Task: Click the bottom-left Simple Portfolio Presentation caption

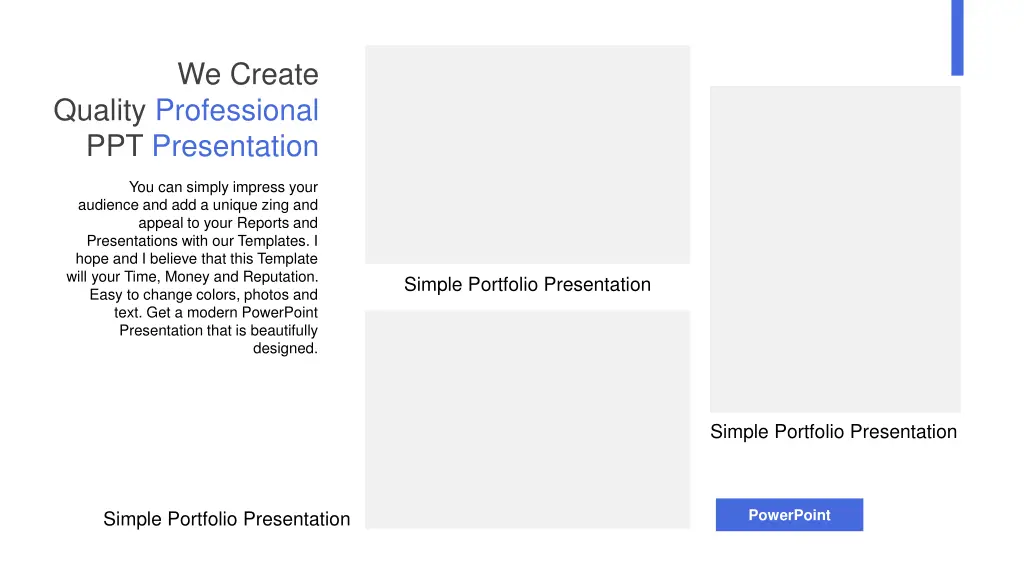Action: pos(227,519)
